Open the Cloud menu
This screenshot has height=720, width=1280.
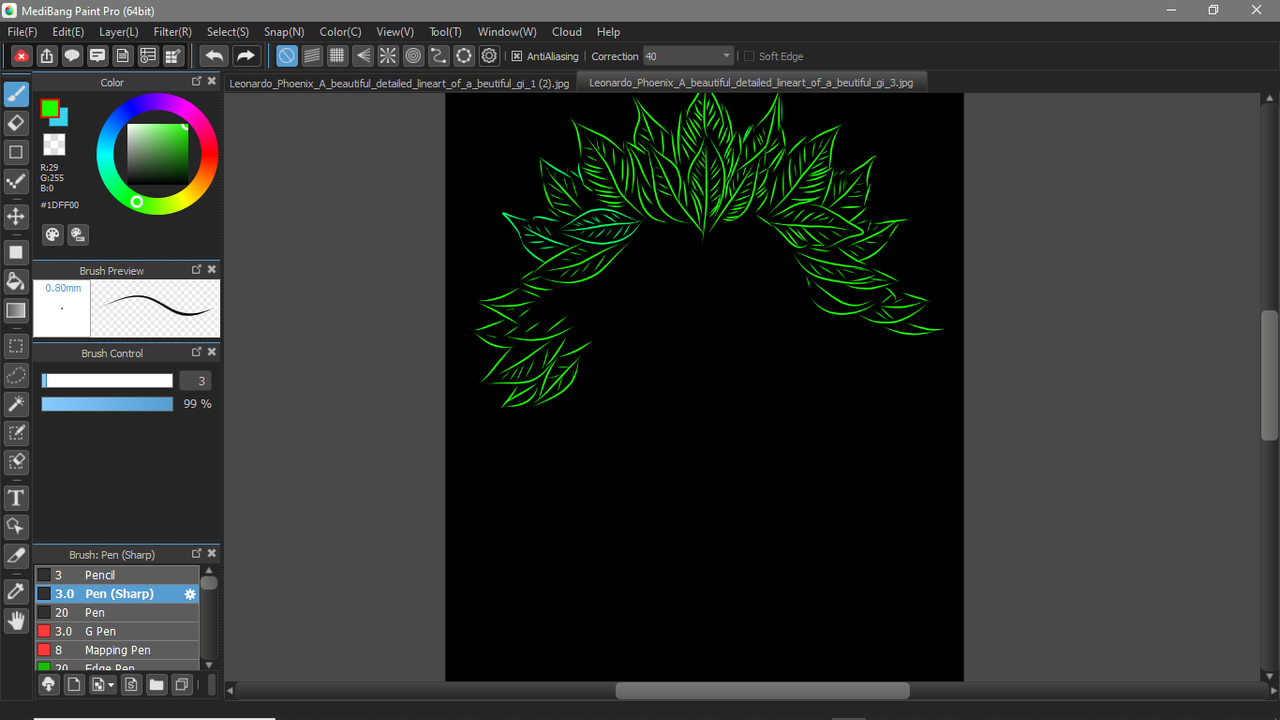click(567, 32)
